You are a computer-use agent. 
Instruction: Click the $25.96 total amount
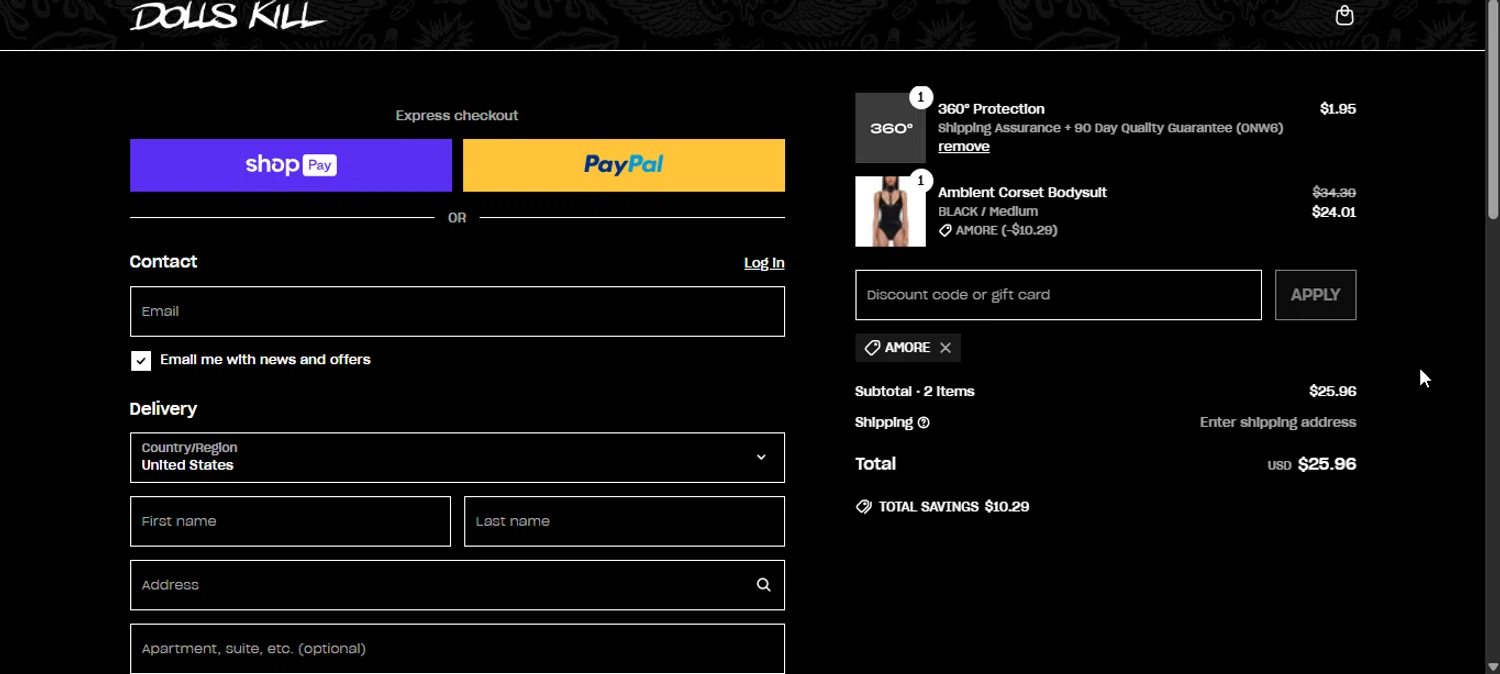tap(1326, 464)
